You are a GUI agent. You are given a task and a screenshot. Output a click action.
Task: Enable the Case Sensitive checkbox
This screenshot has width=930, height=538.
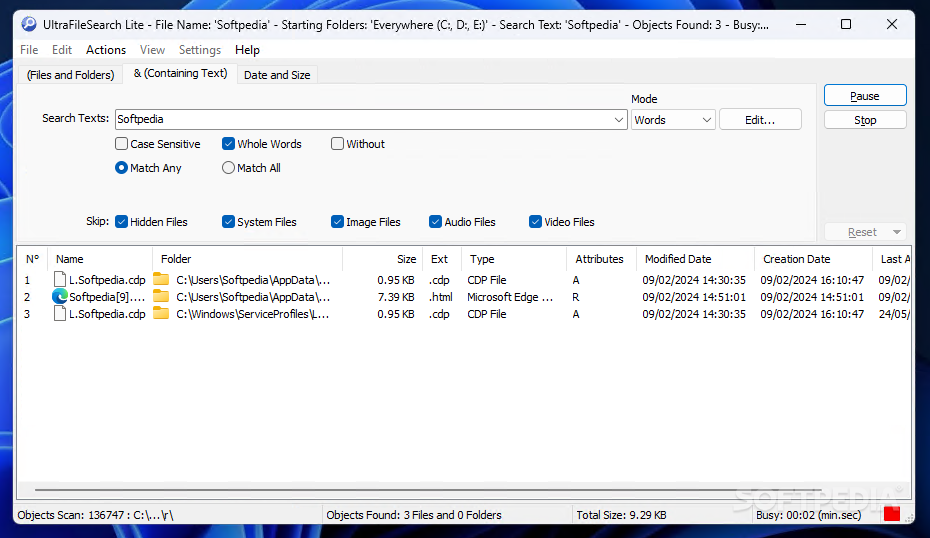pyautogui.click(x=122, y=144)
